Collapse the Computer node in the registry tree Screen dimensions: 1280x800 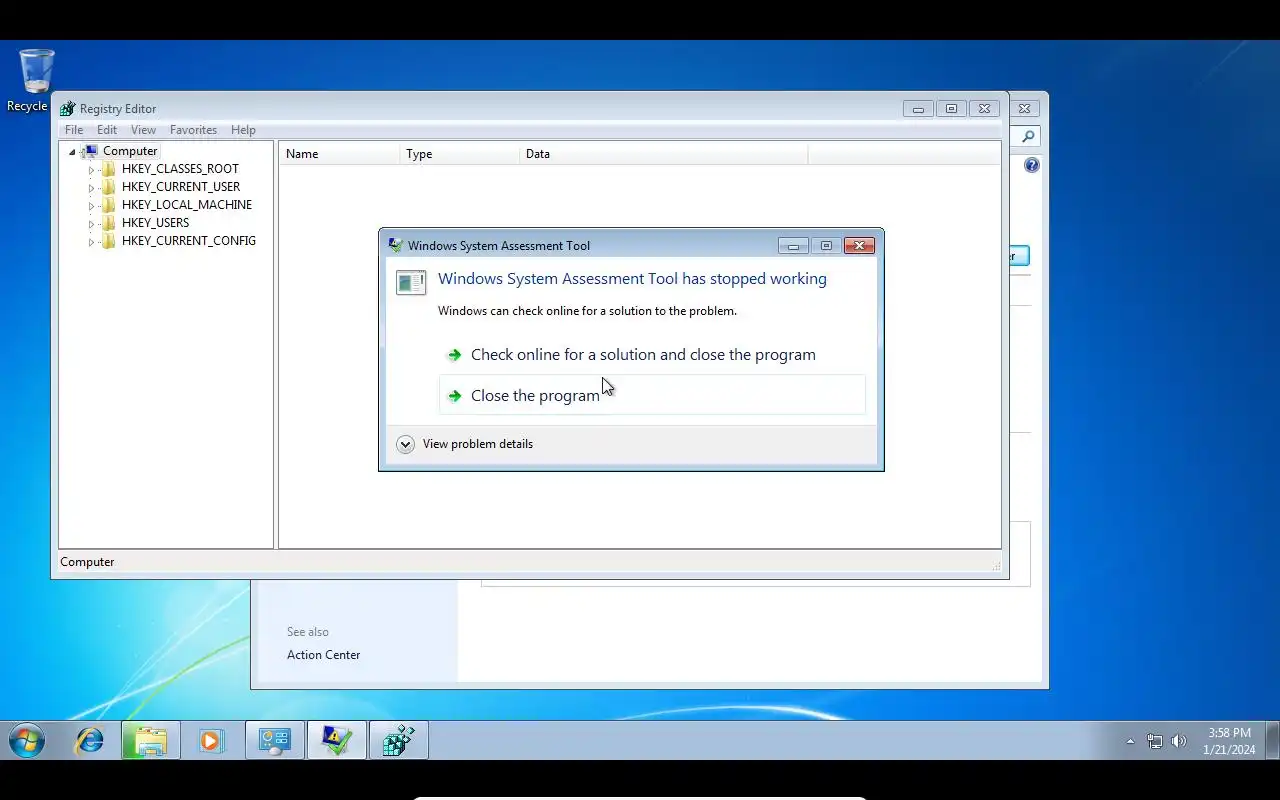coord(72,152)
